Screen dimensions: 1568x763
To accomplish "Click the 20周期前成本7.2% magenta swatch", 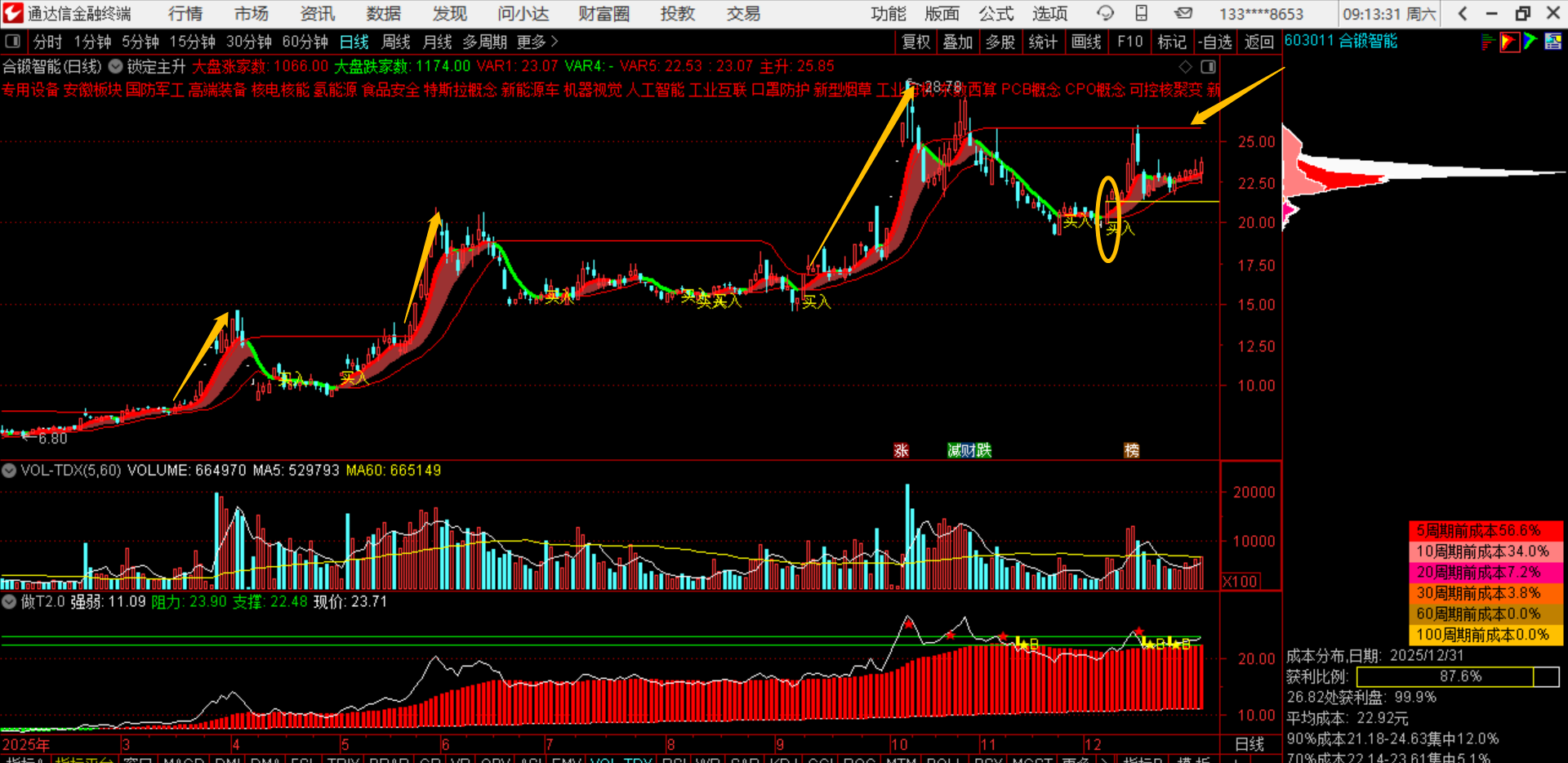I will 1486,572.
